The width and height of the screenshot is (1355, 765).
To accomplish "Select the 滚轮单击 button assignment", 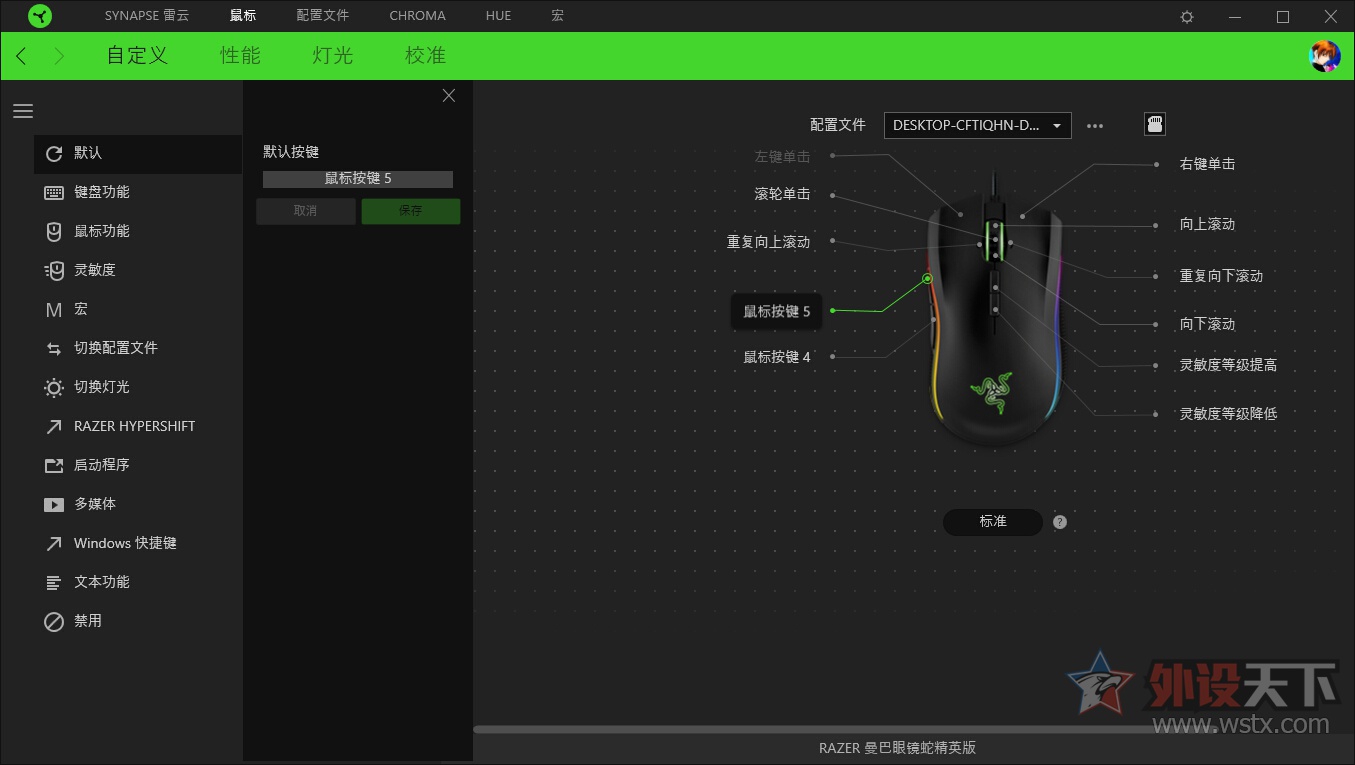I will pyautogui.click(x=782, y=194).
